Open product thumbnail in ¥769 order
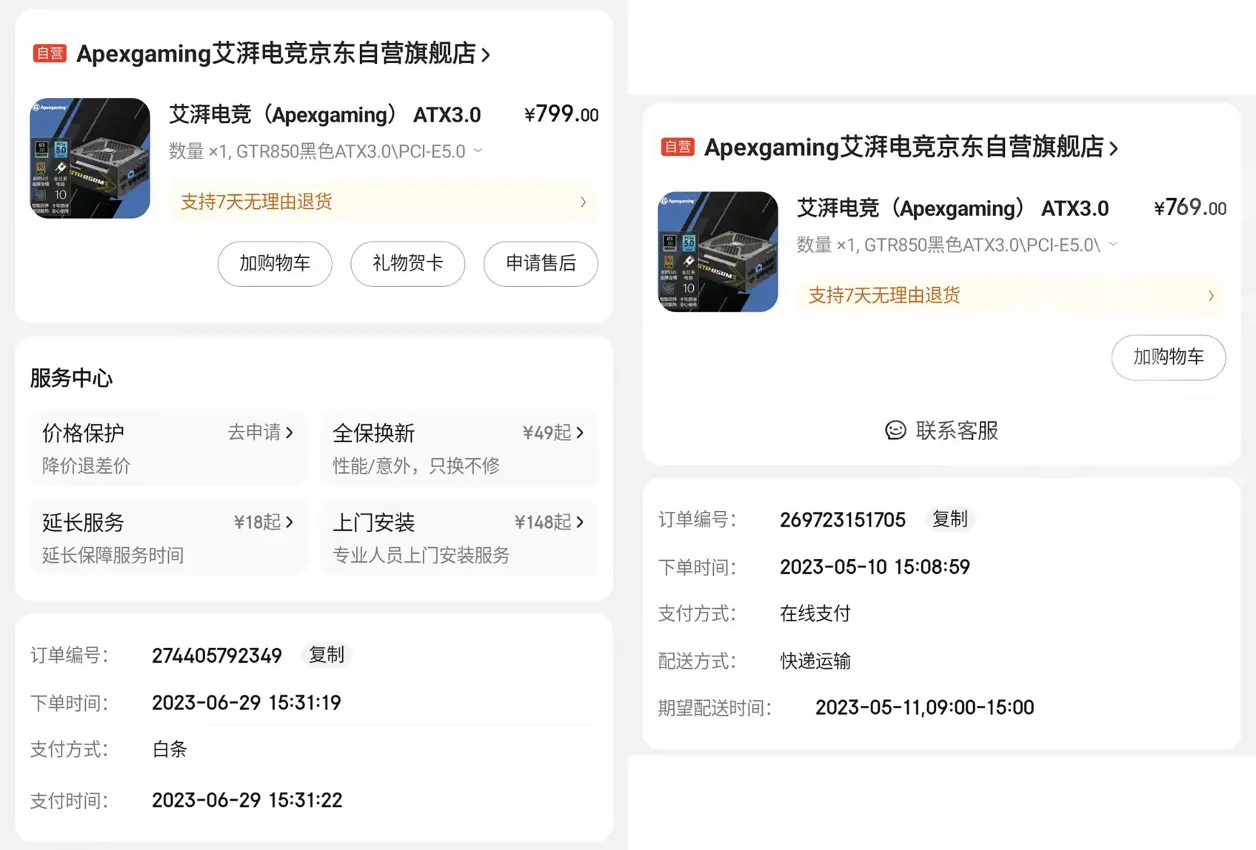Viewport: 1256px width, 850px height. tap(718, 252)
